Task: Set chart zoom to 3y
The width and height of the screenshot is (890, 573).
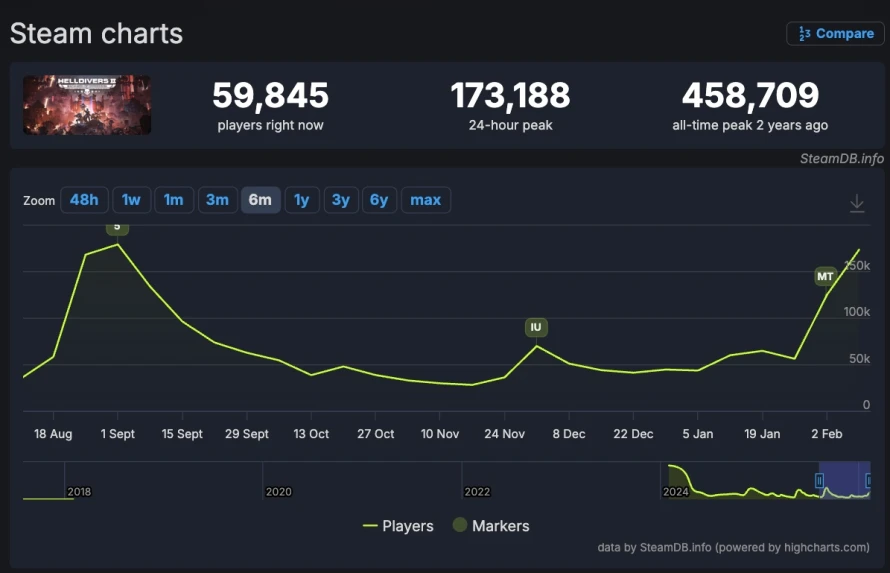Action: click(341, 200)
